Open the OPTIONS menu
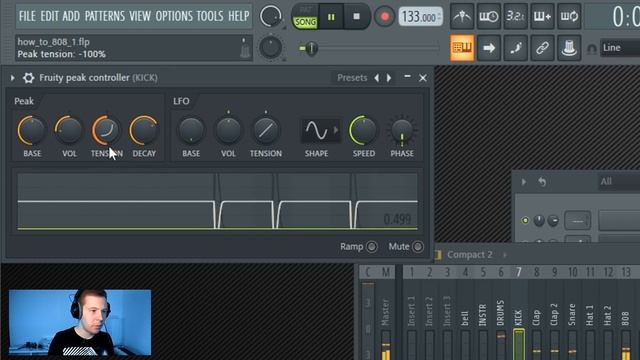Screen dimensions: 640x360 point(174,16)
